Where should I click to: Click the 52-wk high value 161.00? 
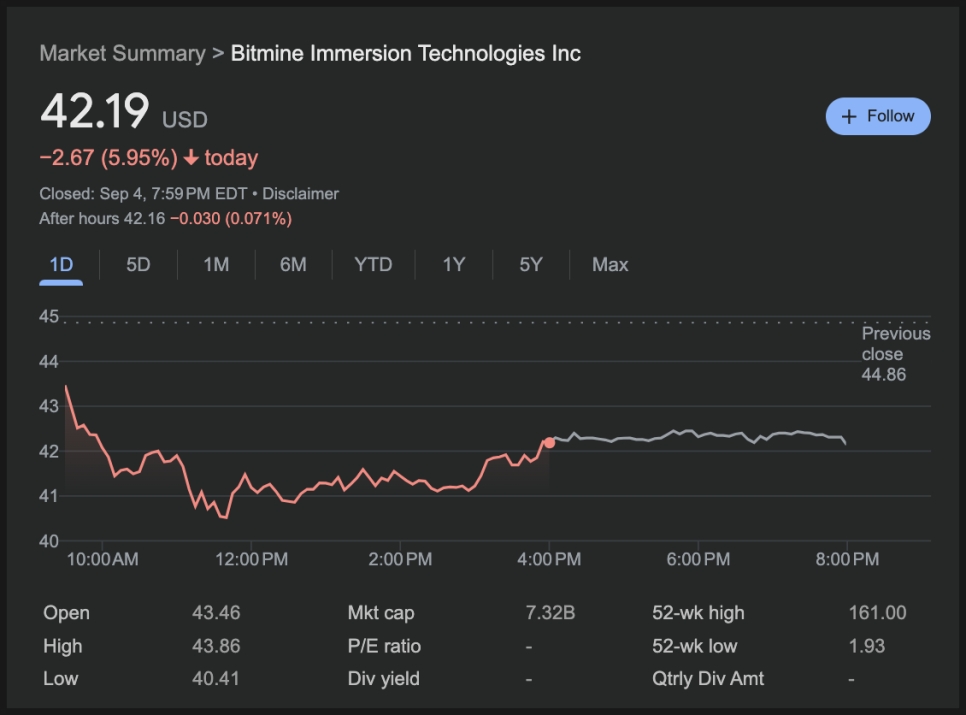pyautogui.click(x=877, y=613)
